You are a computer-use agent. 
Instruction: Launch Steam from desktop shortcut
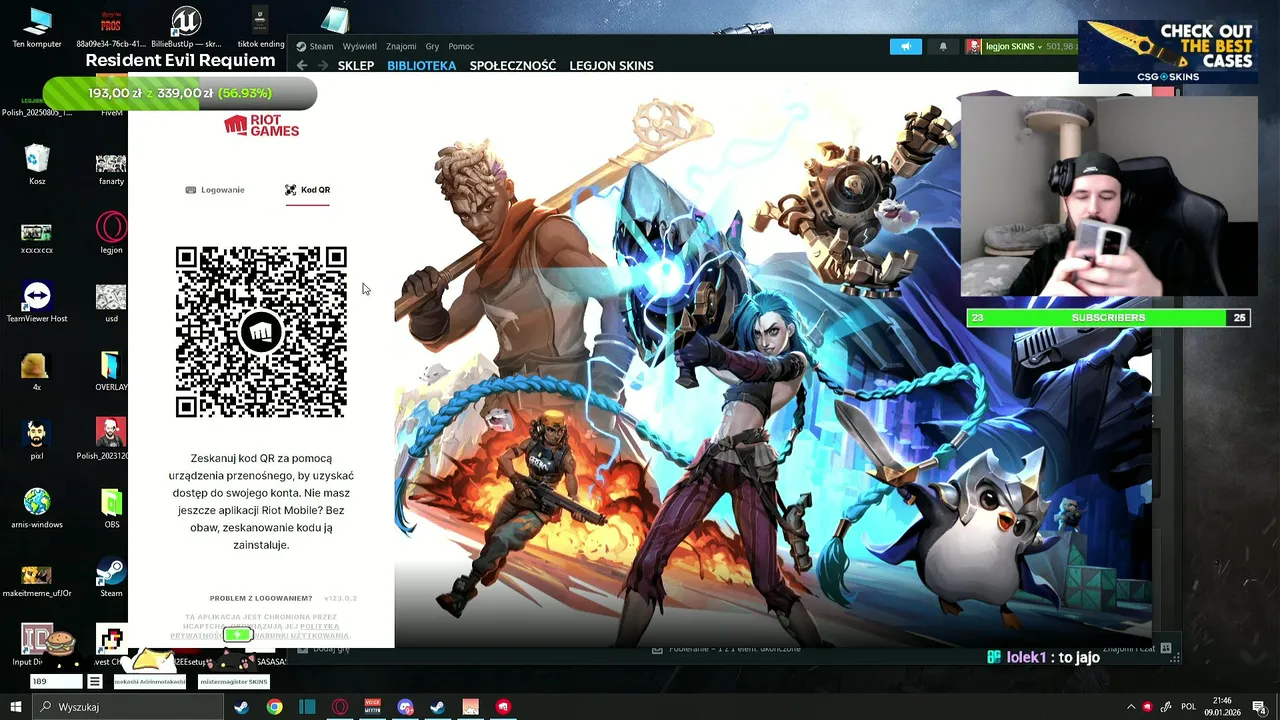(111, 576)
